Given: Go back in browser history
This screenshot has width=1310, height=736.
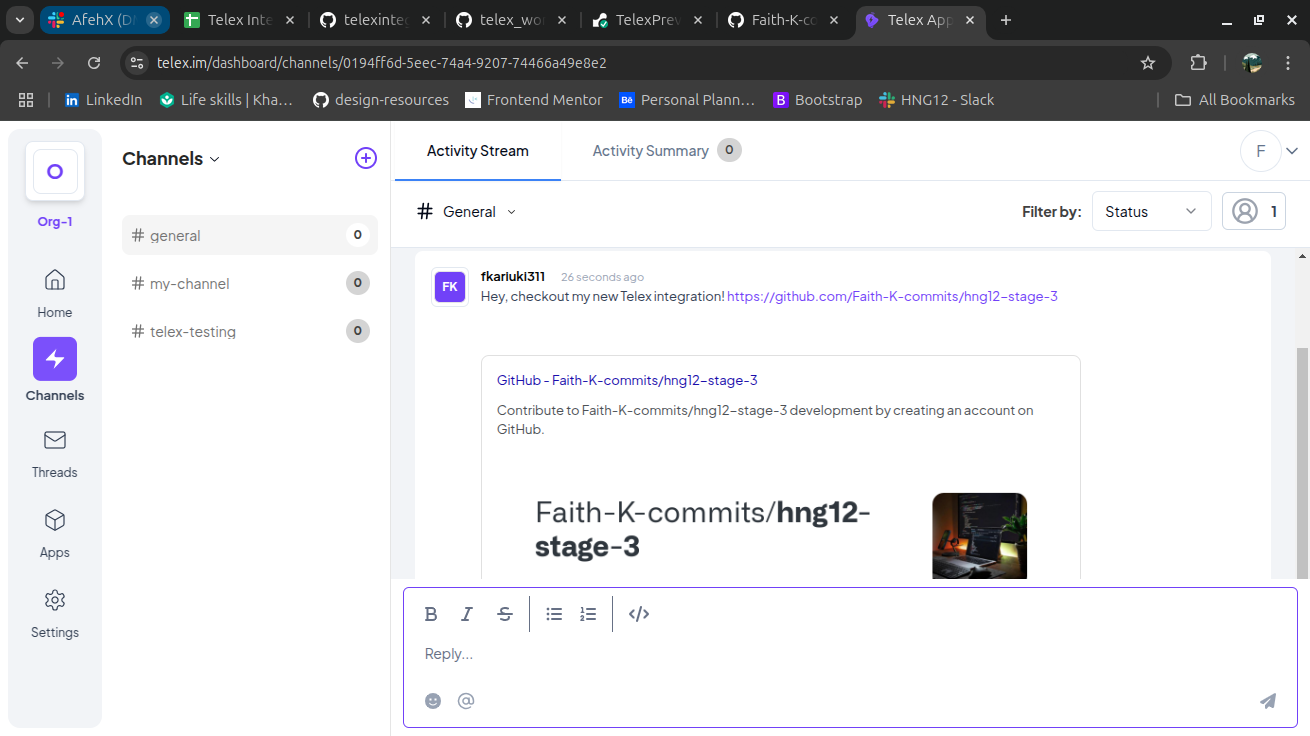Looking at the screenshot, I should pos(23,63).
